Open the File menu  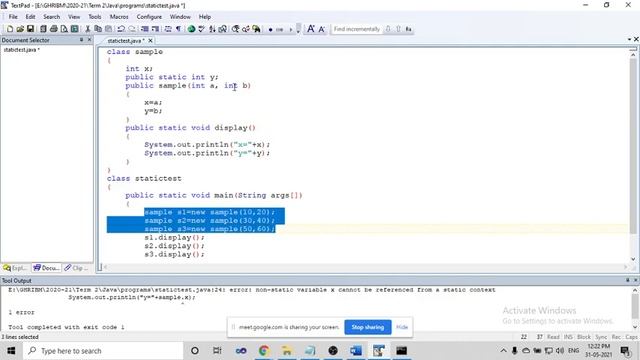click(x=13, y=17)
